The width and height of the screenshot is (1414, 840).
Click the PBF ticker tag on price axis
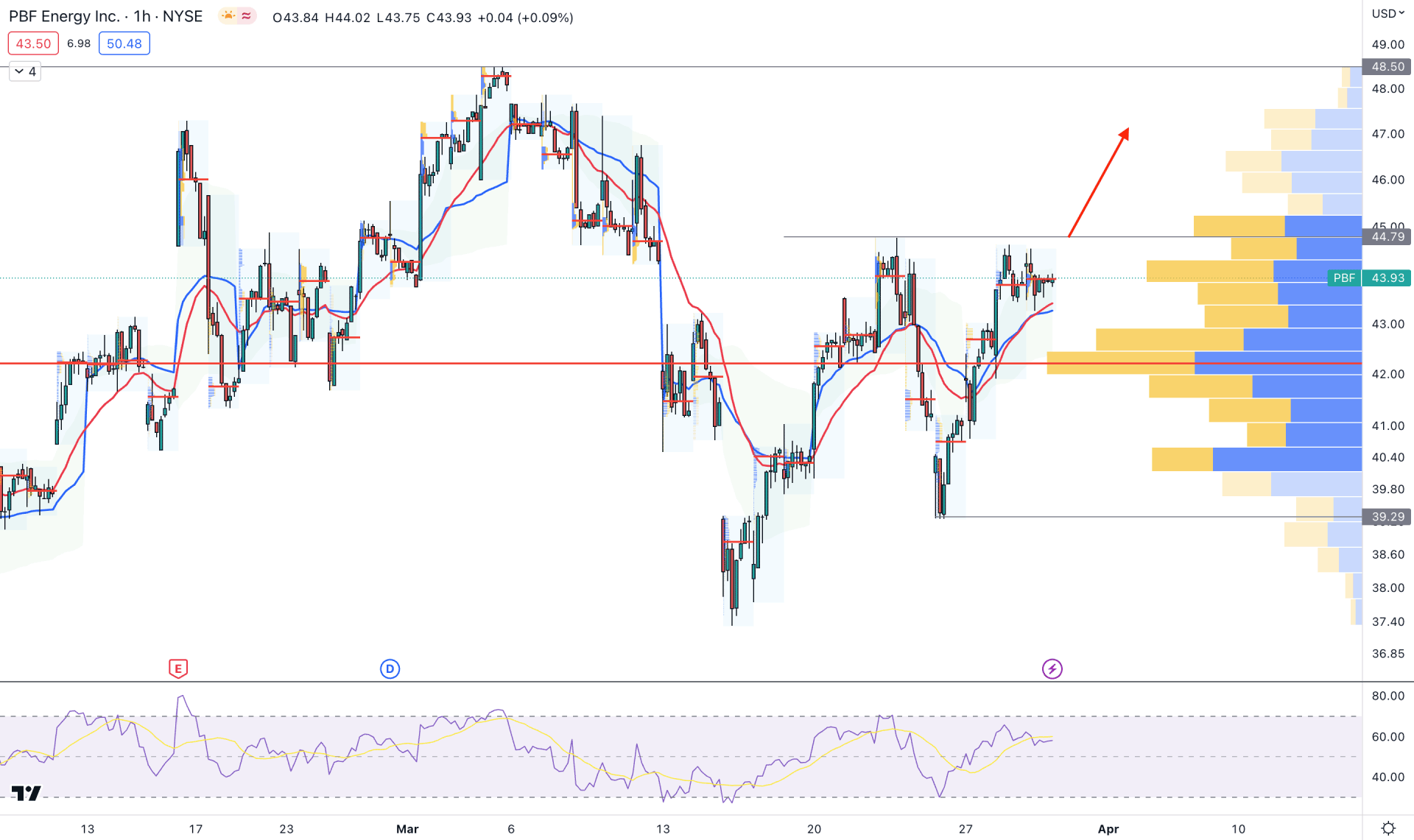click(x=1344, y=278)
